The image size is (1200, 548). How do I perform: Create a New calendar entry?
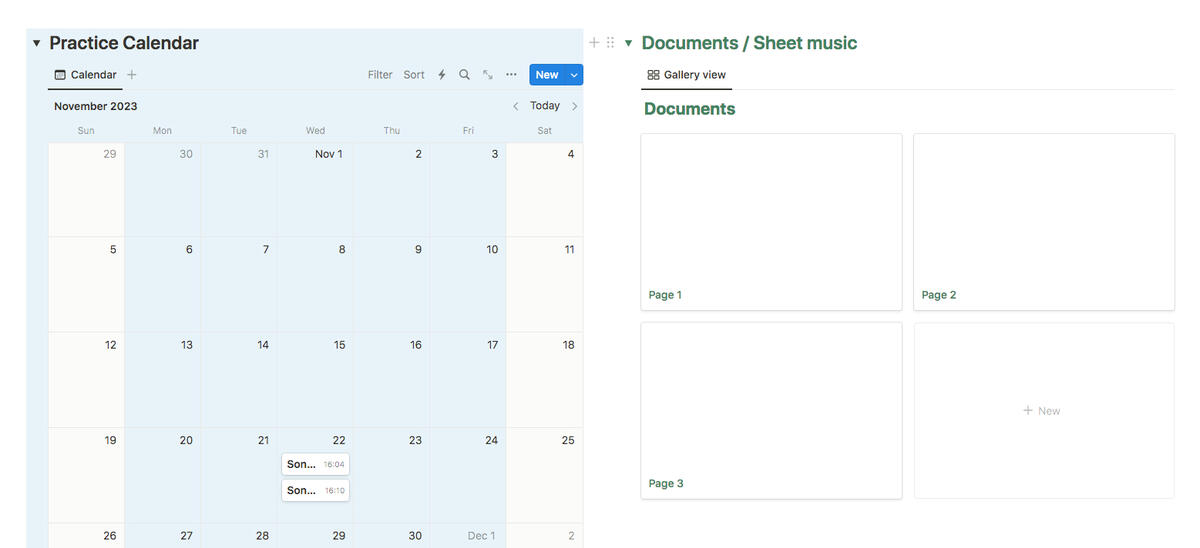[x=547, y=75]
